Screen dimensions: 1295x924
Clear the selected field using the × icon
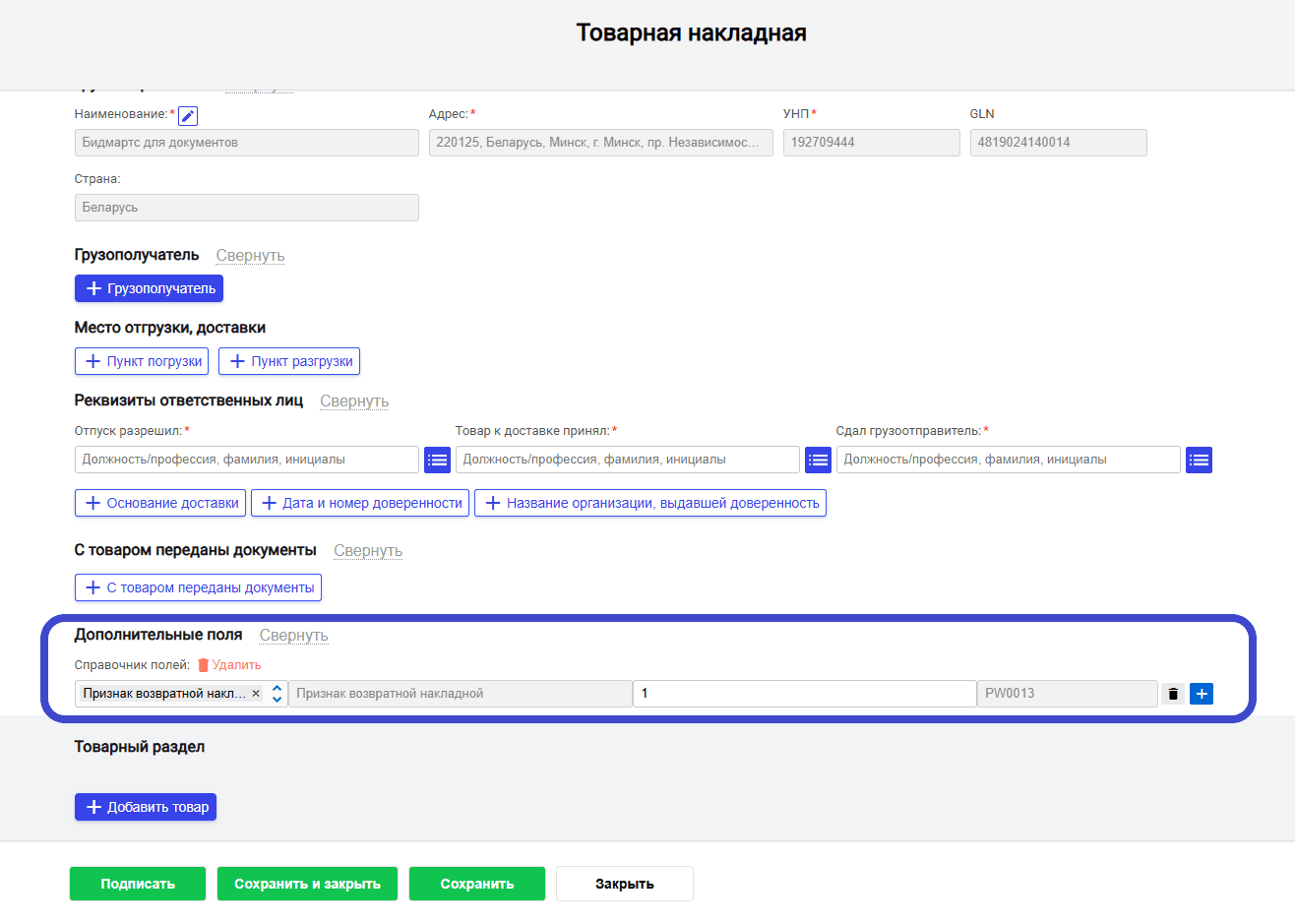coord(256,693)
